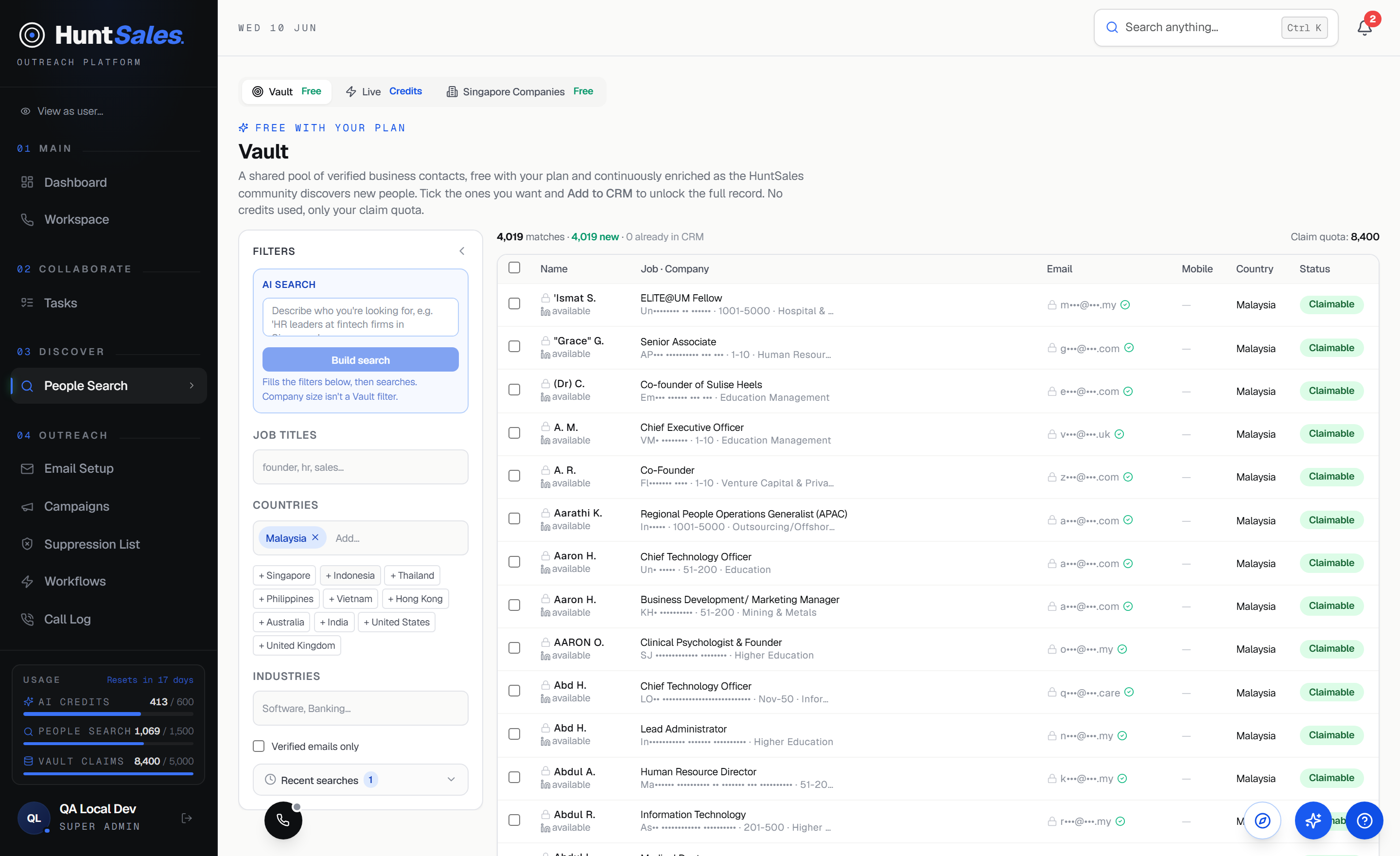Focus the Search anything field
The width and height of the screenshot is (1400, 856).
point(1215,27)
